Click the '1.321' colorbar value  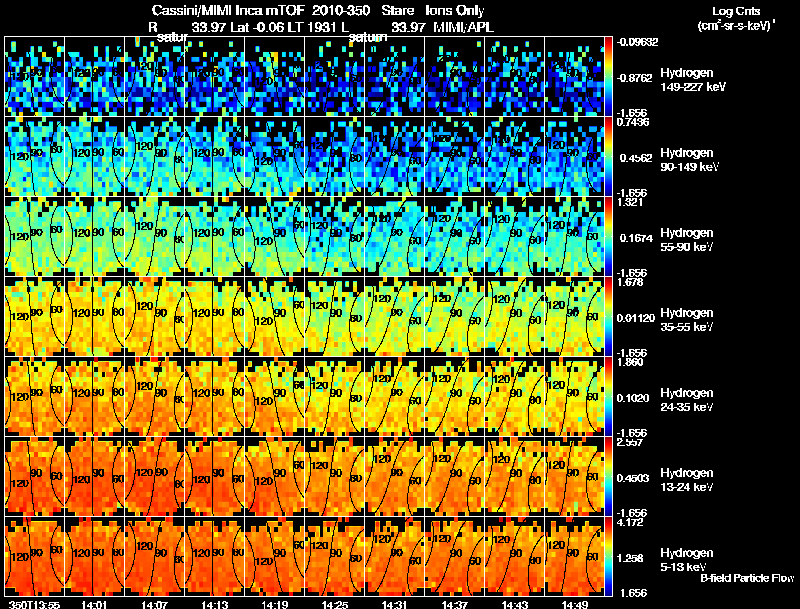coord(630,202)
